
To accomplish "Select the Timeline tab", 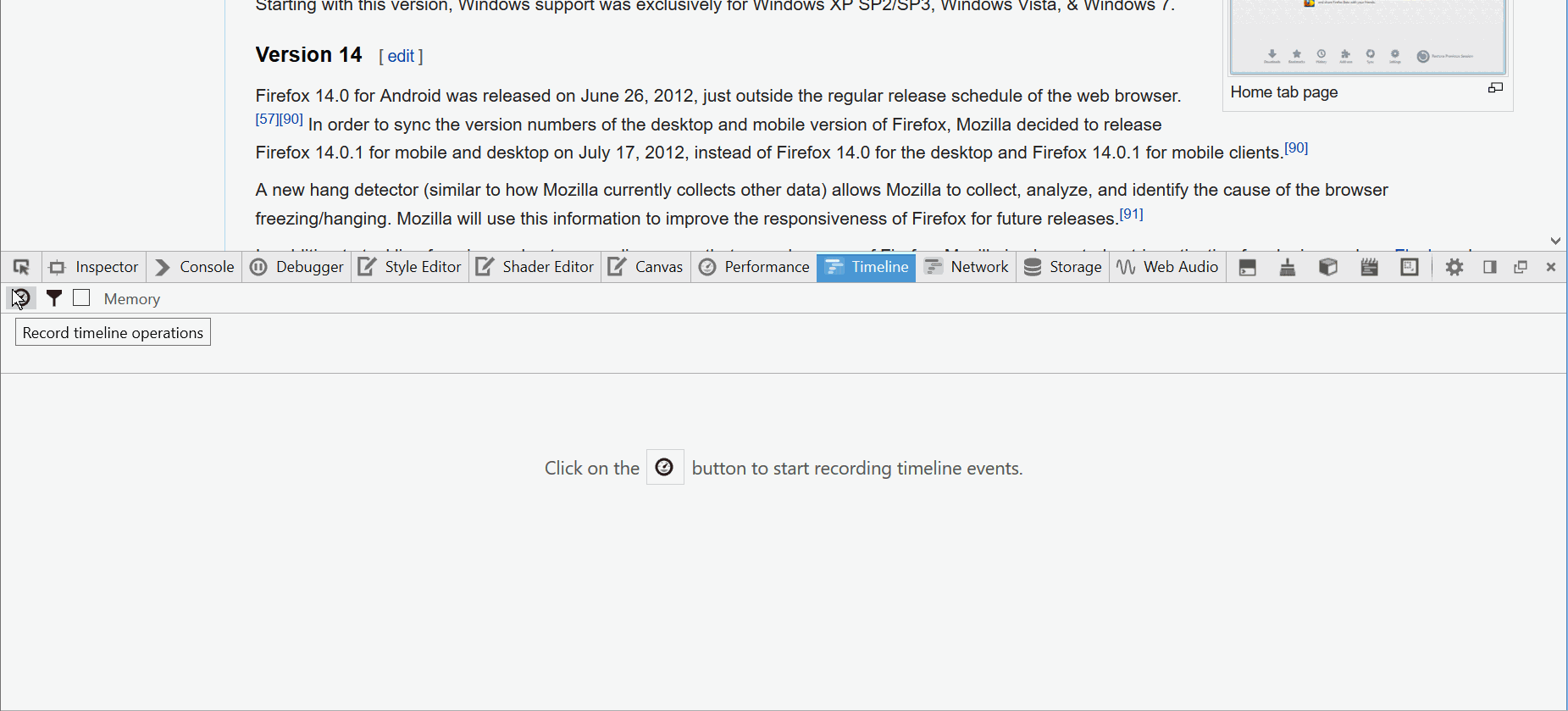I will coord(866,267).
